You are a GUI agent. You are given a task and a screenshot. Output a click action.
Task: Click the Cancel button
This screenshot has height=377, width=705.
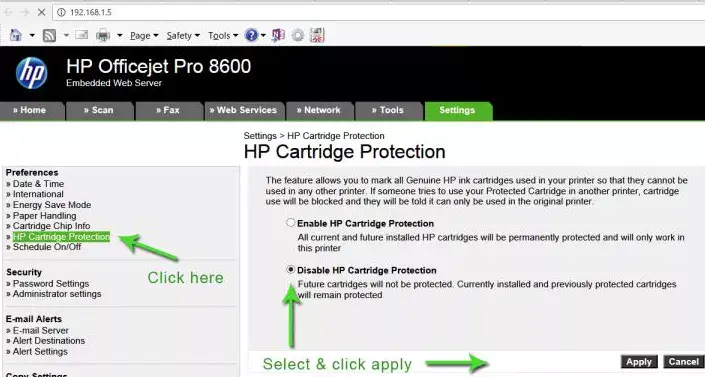(x=683, y=362)
